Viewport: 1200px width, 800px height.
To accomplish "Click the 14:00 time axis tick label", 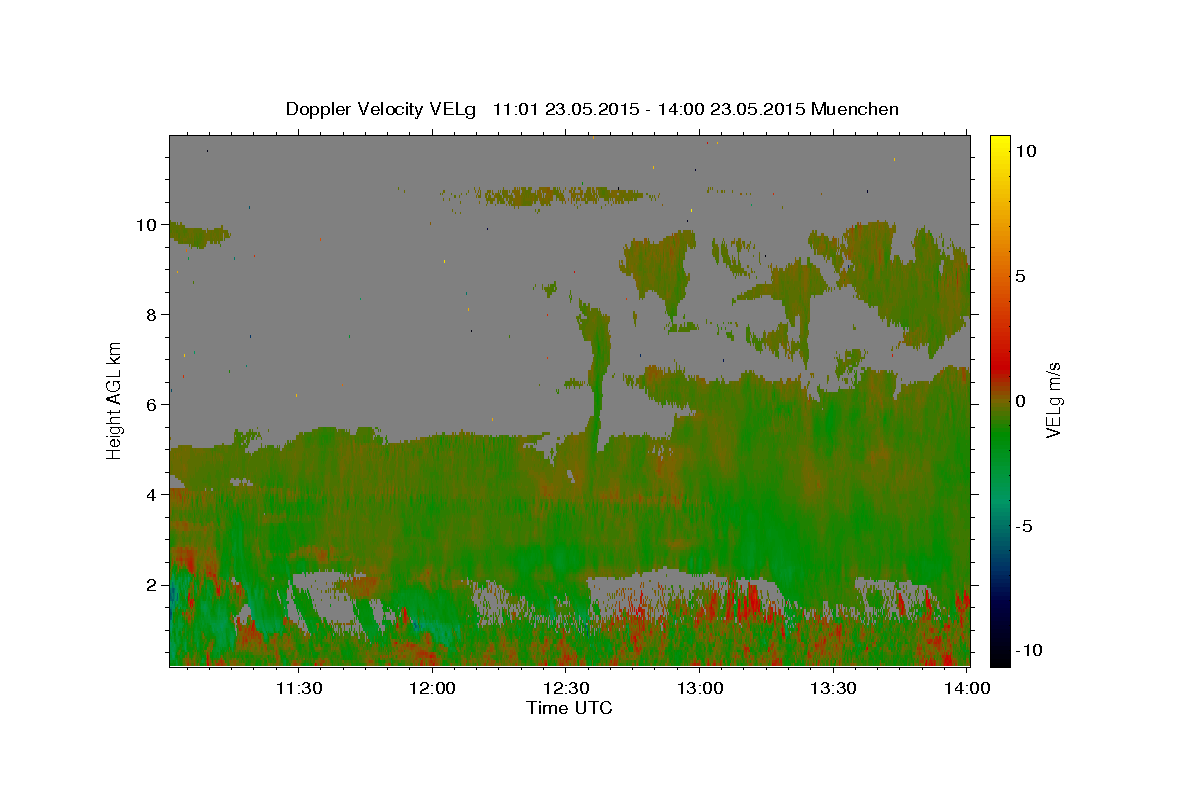I will (967, 688).
